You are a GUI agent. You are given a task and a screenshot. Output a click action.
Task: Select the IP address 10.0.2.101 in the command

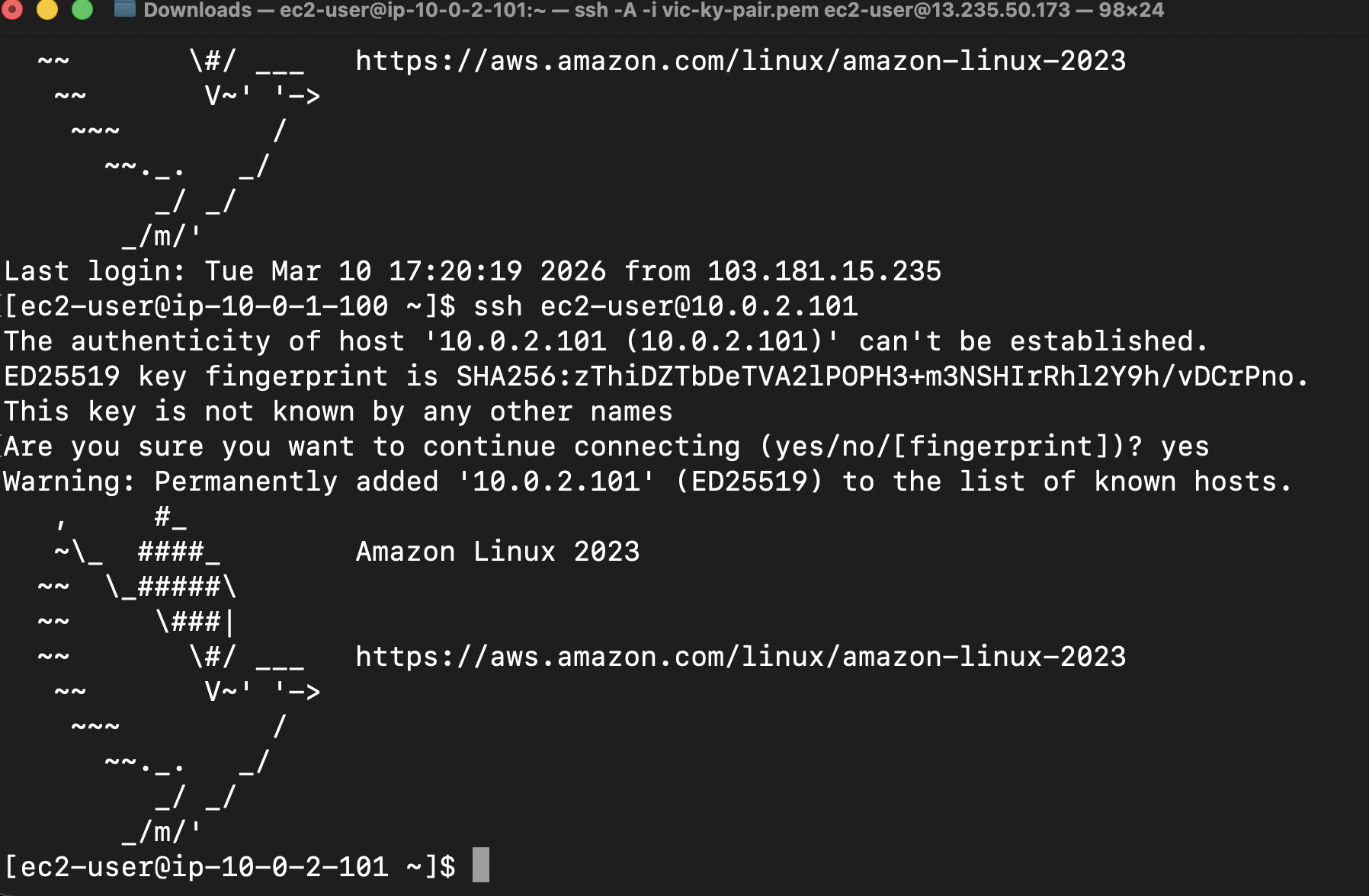tap(772, 306)
